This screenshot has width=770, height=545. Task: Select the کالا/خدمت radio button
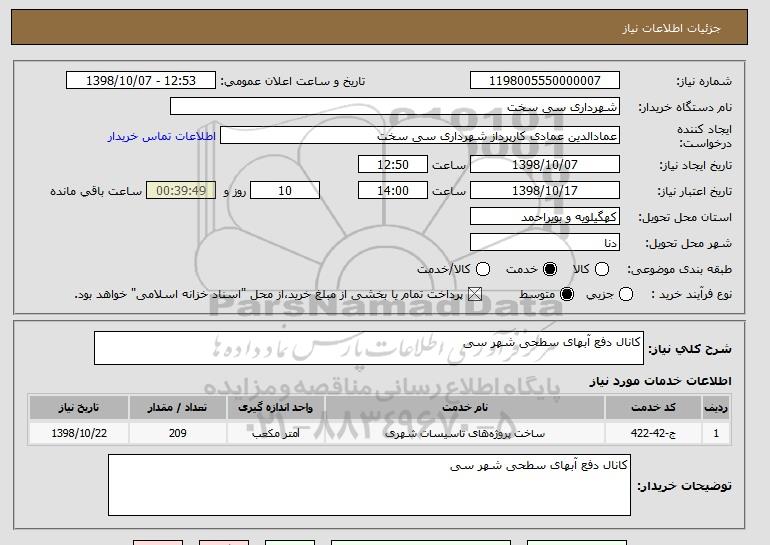[483, 269]
